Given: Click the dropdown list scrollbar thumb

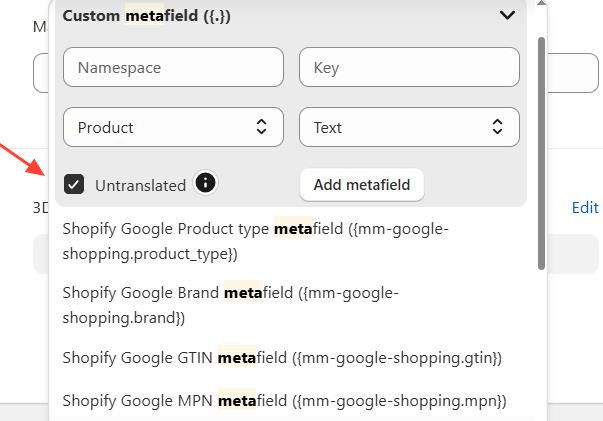Looking at the screenshot, I should pyautogui.click(x=541, y=154).
